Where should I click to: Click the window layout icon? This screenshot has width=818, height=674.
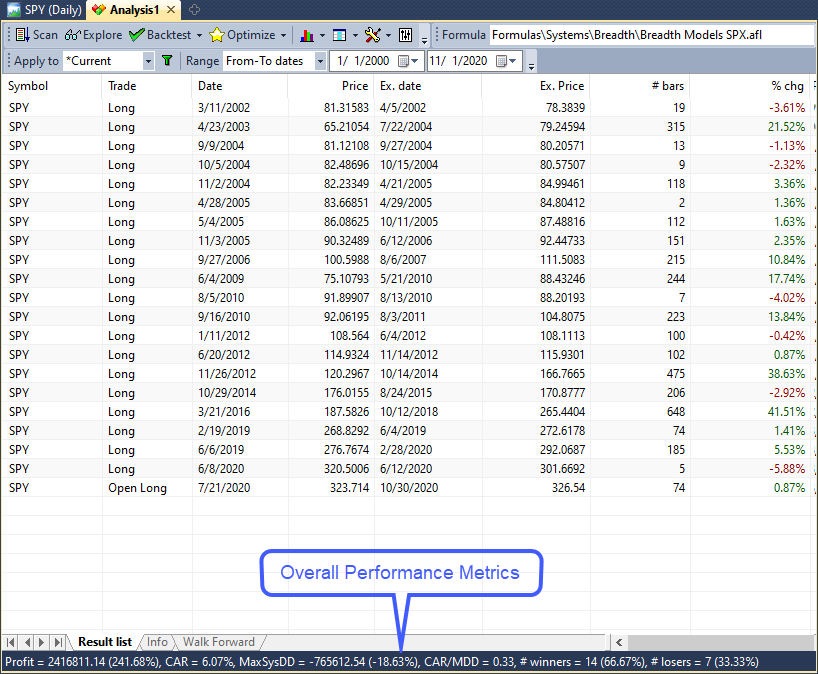[340, 35]
